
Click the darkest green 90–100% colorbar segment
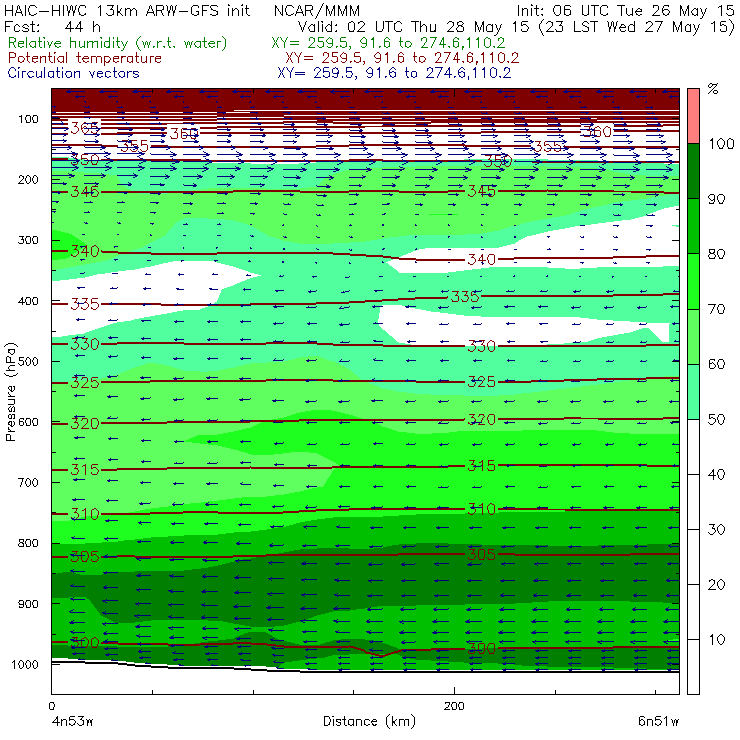point(693,171)
